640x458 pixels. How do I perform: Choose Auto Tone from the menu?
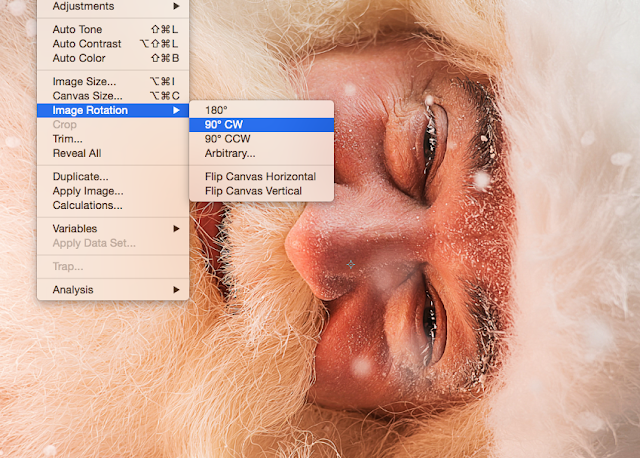113,29
